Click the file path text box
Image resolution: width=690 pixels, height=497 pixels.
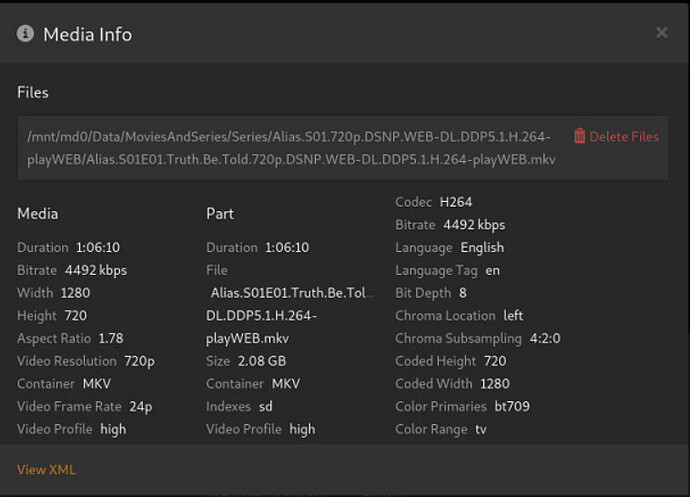pyautogui.click(x=290, y=148)
